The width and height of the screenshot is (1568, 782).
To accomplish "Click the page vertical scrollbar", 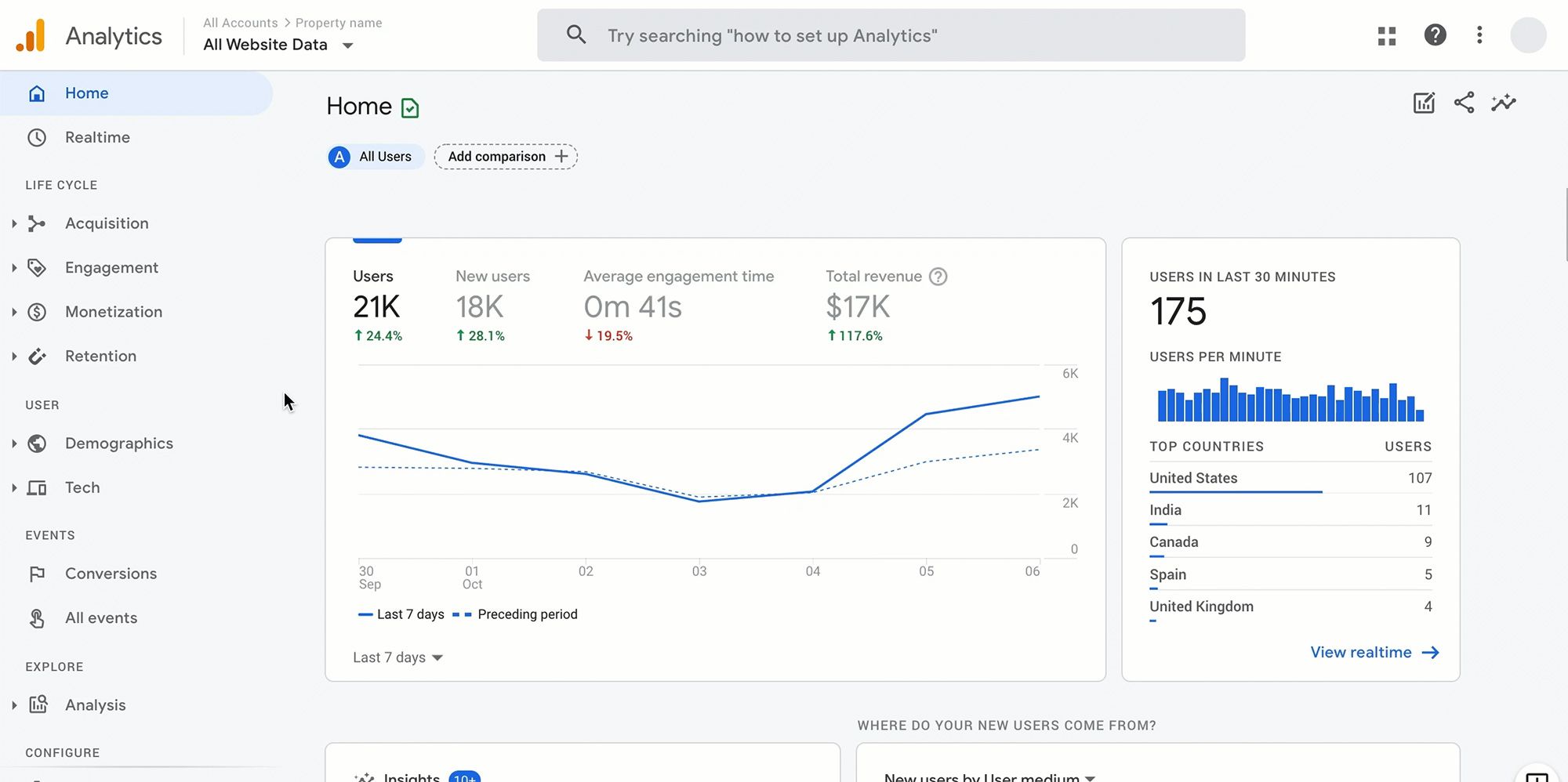I will tap(1566, 225).
